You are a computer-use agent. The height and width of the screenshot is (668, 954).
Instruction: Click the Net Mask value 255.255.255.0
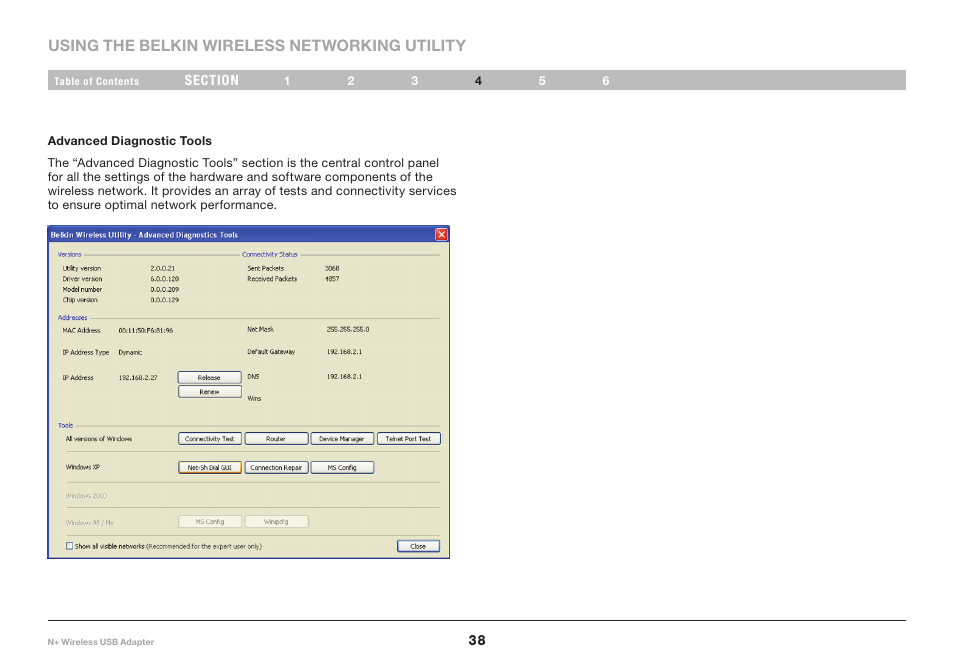pos(347,329)
